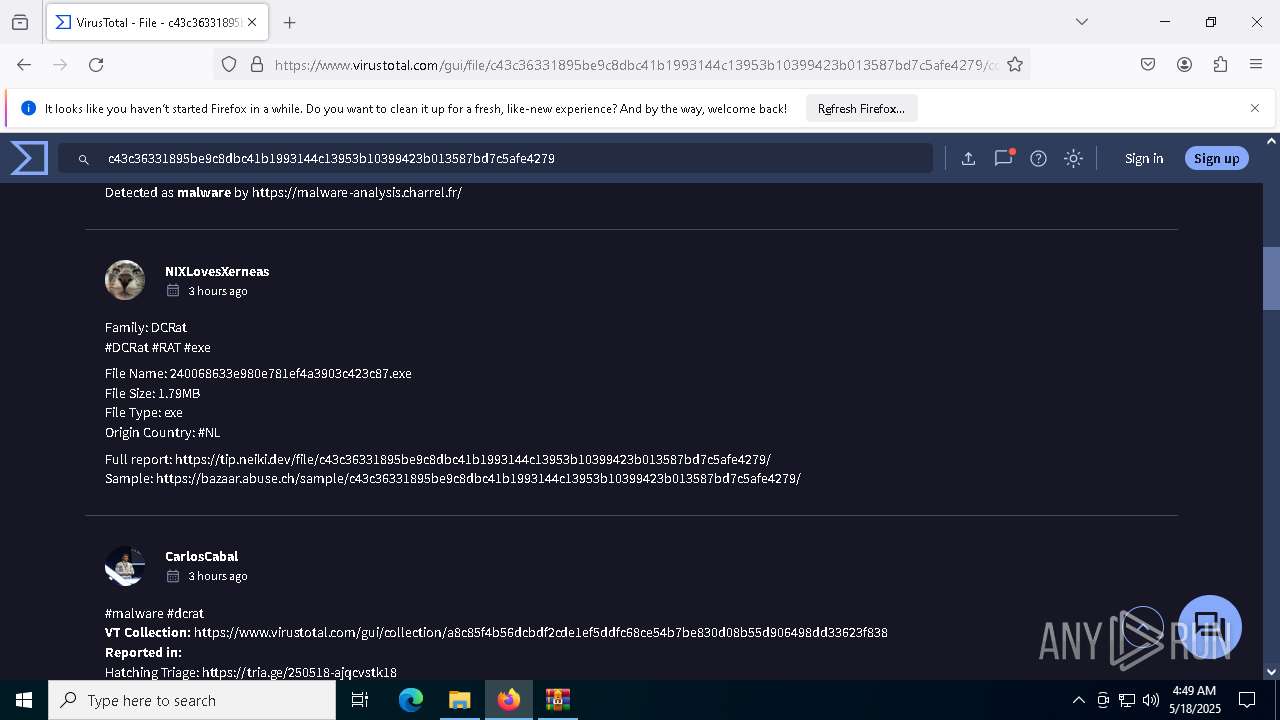Open the Save to Pocket icon
This screenshot has width=1280, height=720.
tap(1148, 64)
